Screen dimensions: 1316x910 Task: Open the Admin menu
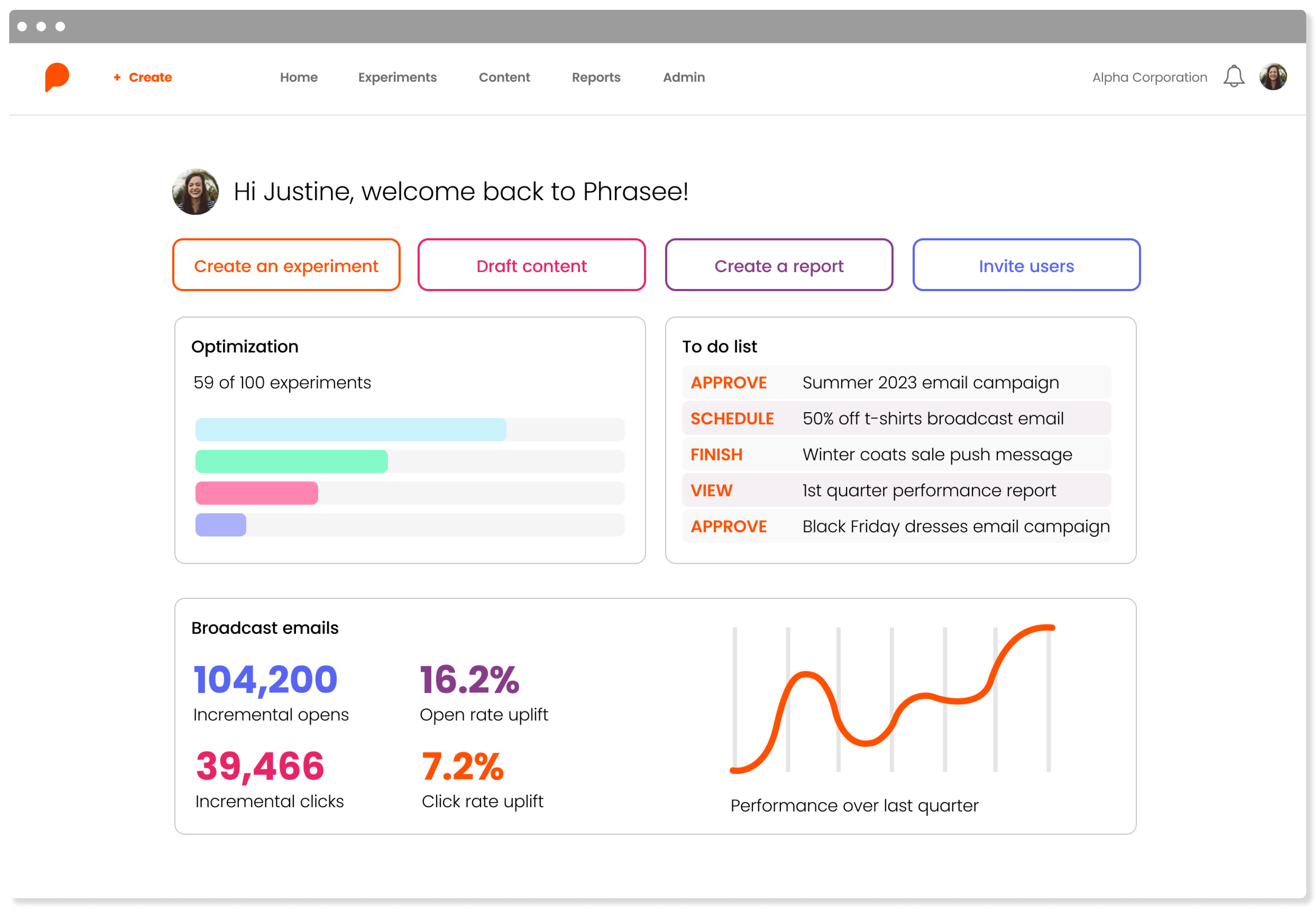pyautogui.click(x=684, y=77)
